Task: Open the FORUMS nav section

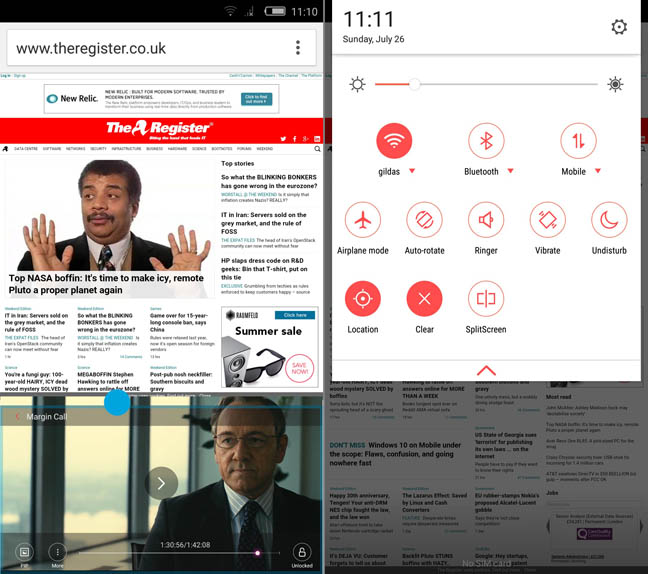Action: [244, 149]
